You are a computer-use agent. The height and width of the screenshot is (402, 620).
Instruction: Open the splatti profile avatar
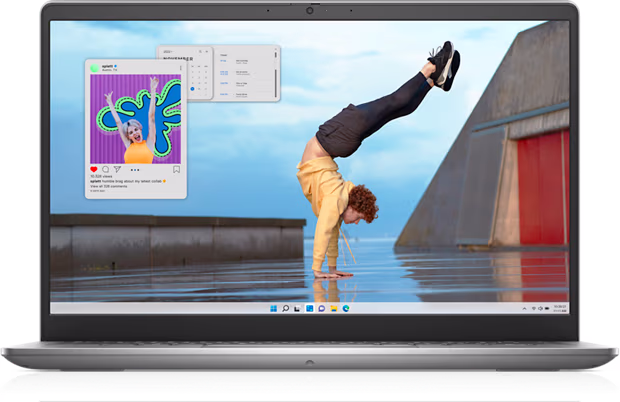[x=95, y=68]
